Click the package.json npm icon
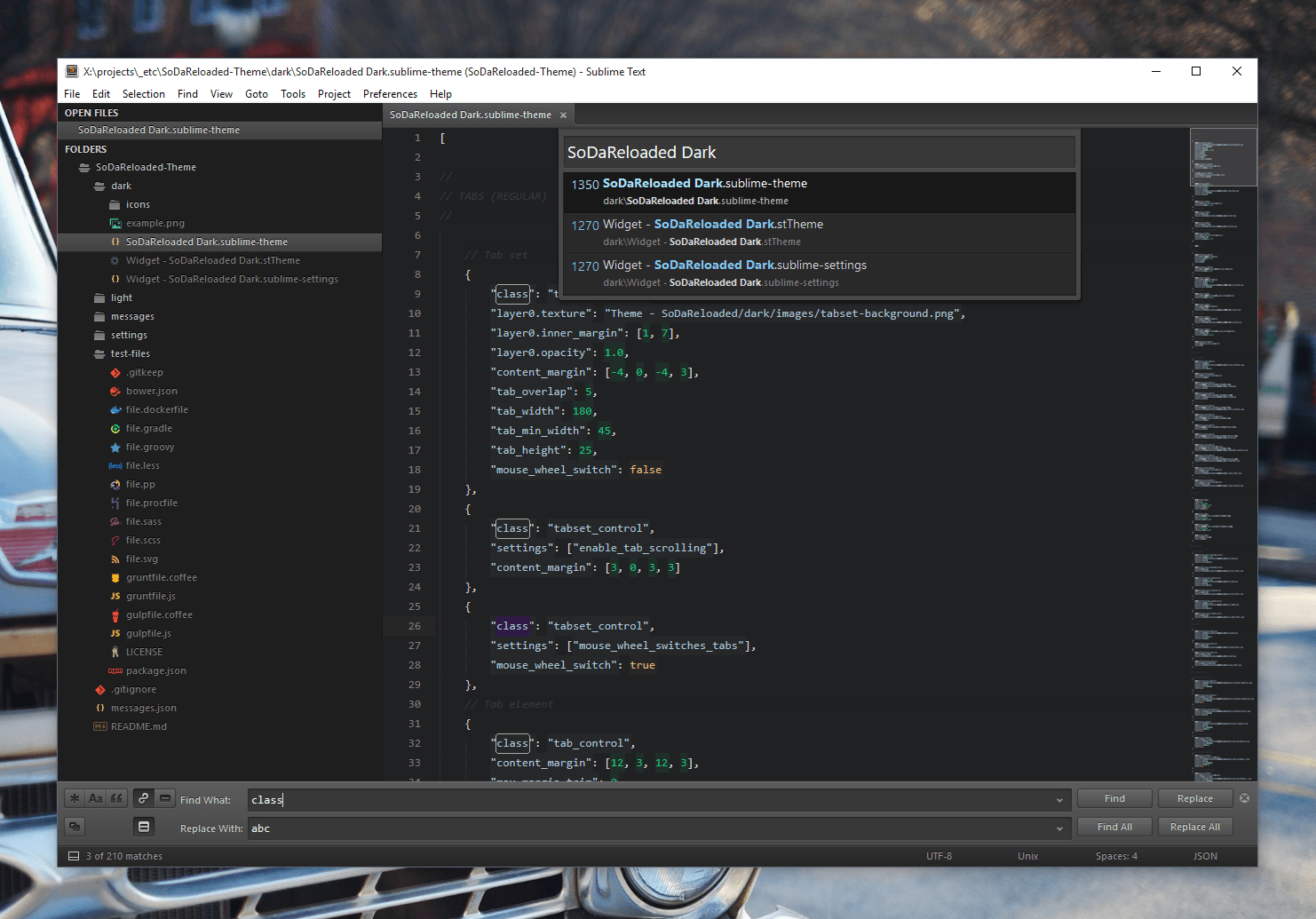Viewport: 1316px width, 919px height. (x=115, y=671)
